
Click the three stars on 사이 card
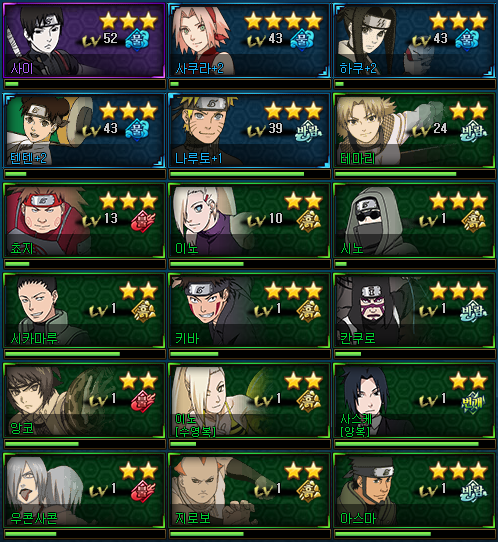coord(129,20)
